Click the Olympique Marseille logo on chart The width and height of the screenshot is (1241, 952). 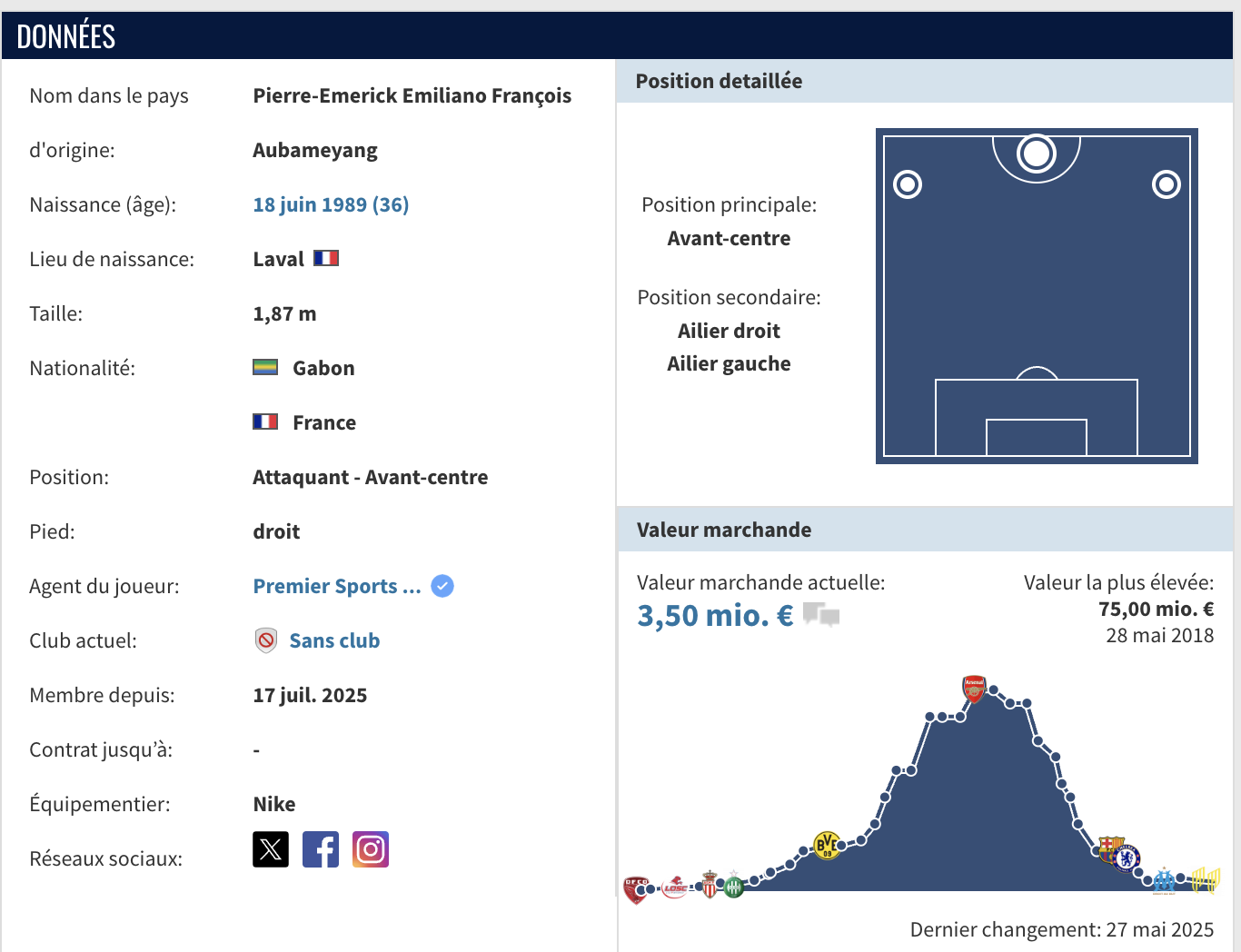coord(1165,880)
